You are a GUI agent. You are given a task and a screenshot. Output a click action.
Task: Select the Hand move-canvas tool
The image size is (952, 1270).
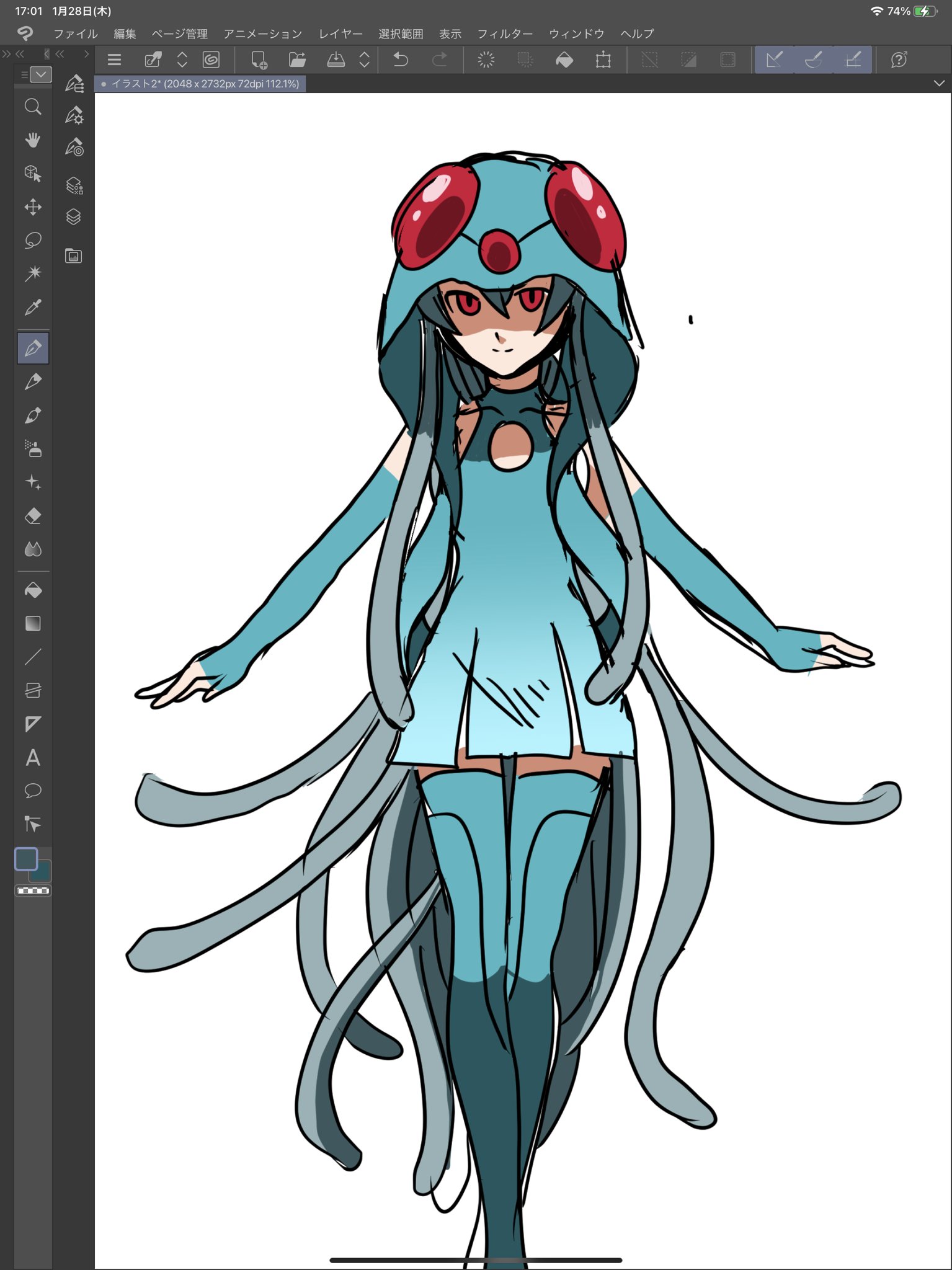click(x=33, y=140)
